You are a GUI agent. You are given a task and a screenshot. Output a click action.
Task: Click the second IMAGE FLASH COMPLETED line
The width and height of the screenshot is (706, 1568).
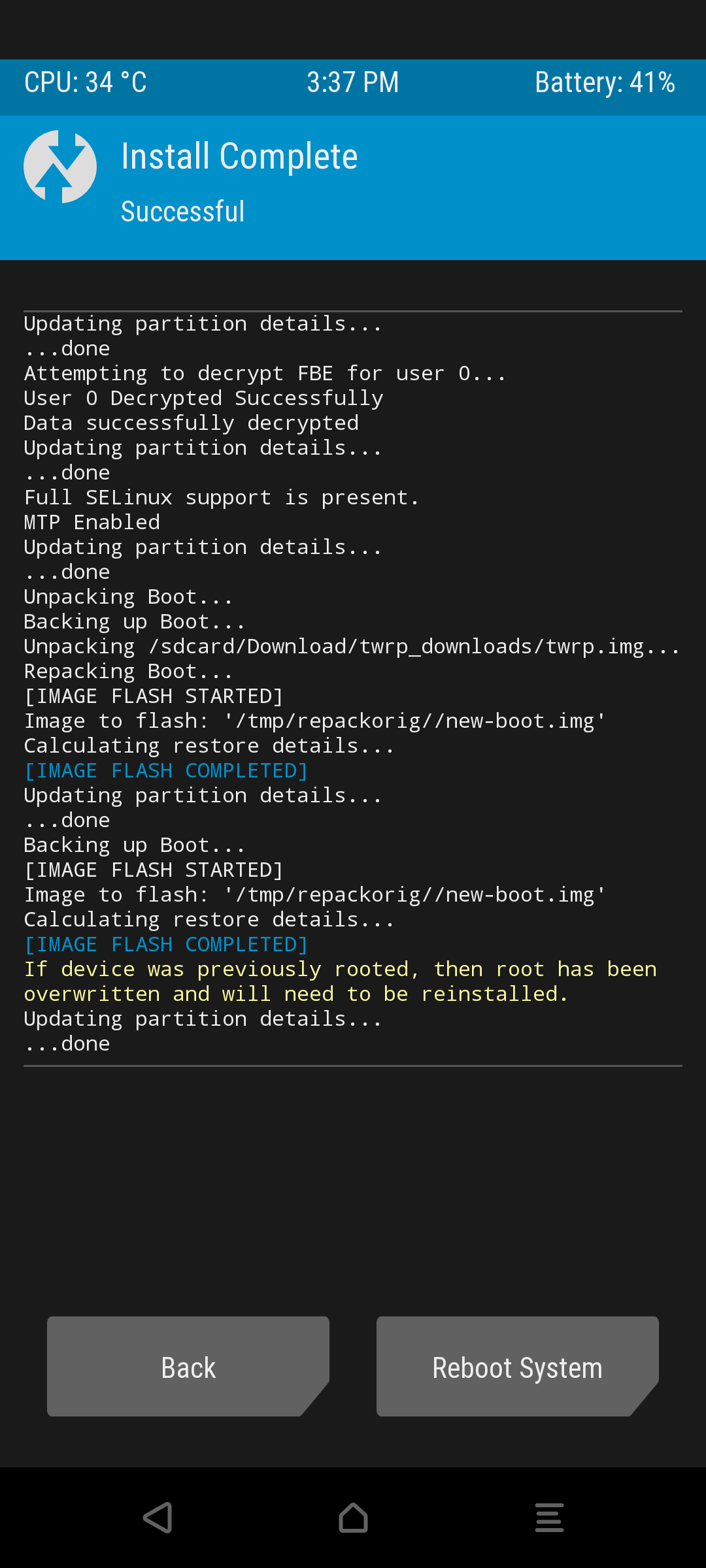click(166, 945)
